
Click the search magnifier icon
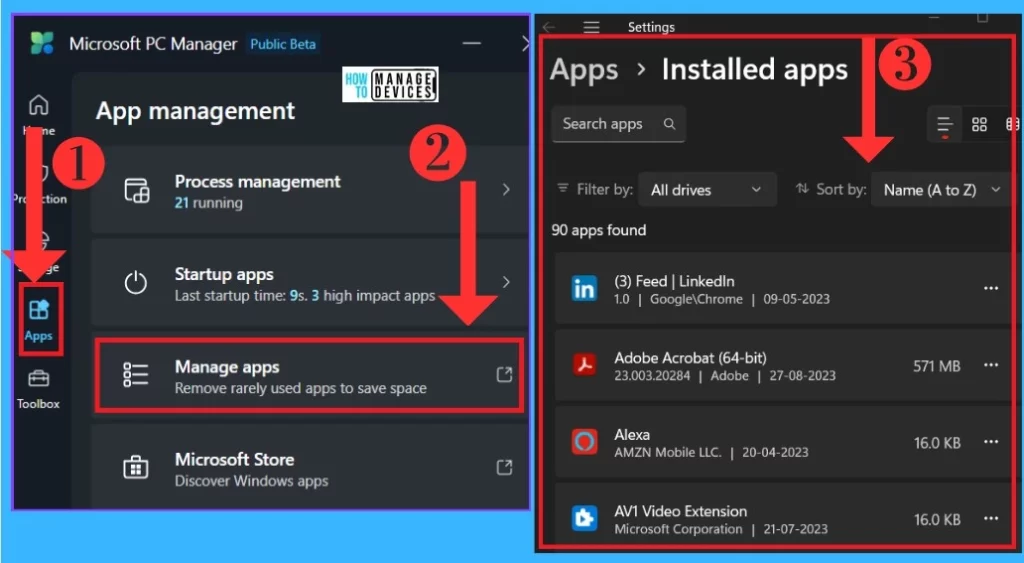(x=669, y=123)
